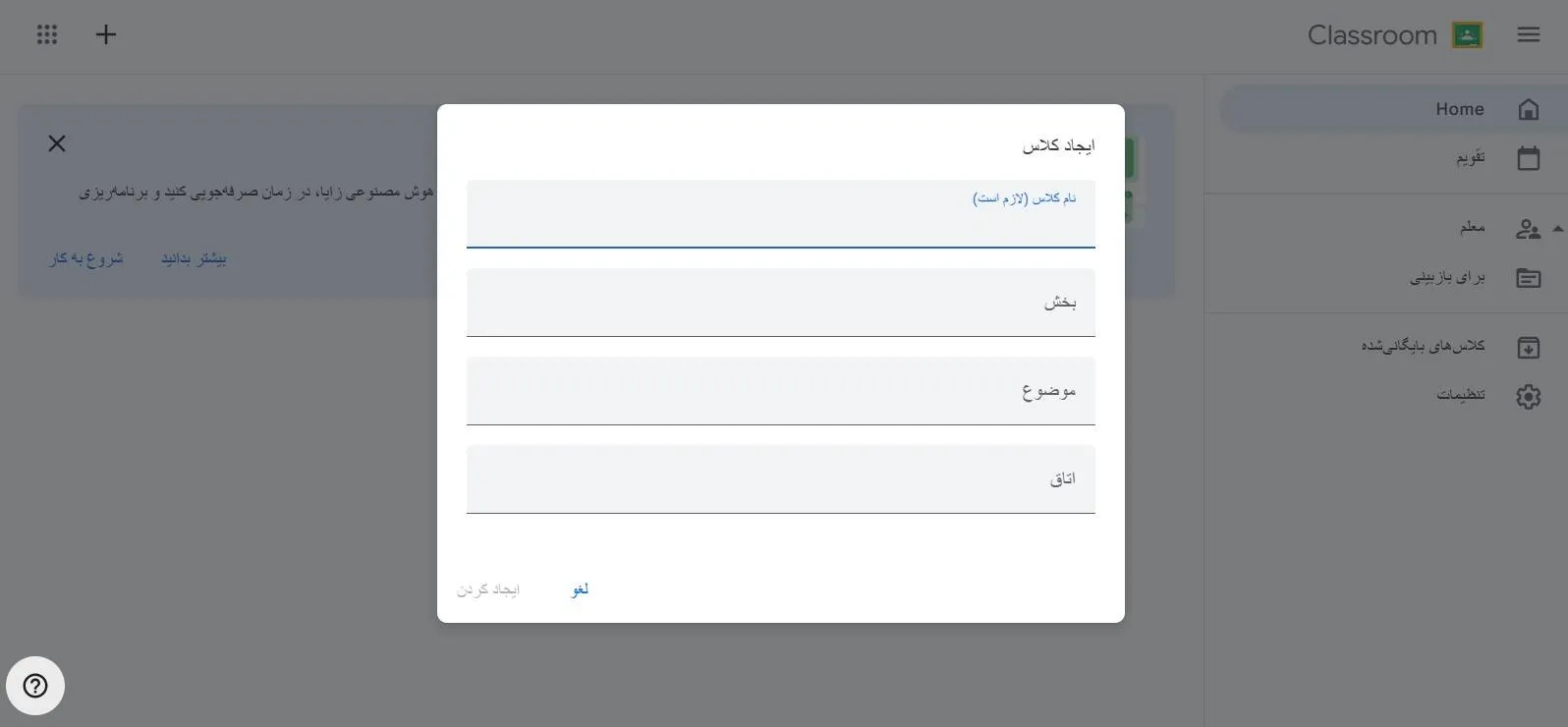Collapse the teacher section arrow

[1558, 229]
